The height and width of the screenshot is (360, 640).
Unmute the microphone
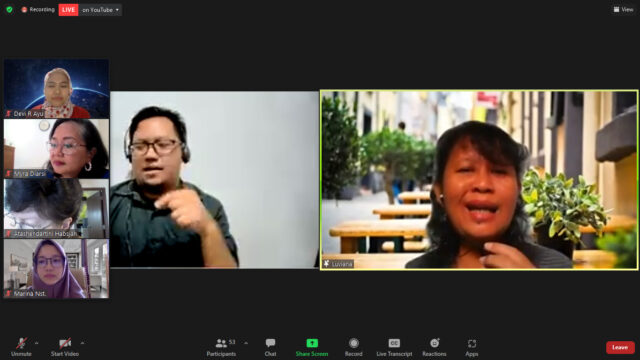(21, 347)
